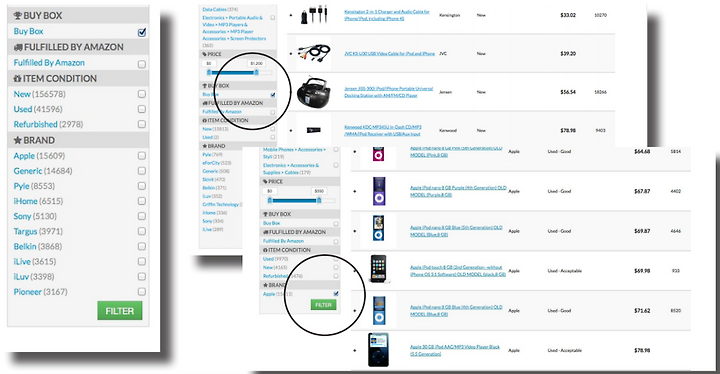Viewport: 720px width, 374px height.
Task: Click the price tag icon in $1,200 panel's PRICE header
Action: point(204,54)
